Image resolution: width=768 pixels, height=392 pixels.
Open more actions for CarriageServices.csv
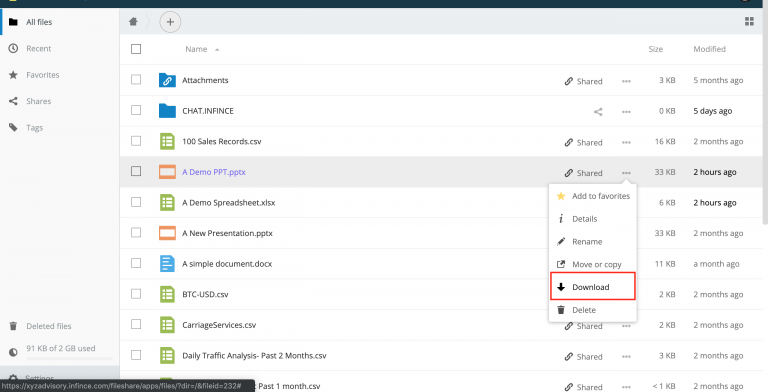pyautogui.click(x=626, y=326)
